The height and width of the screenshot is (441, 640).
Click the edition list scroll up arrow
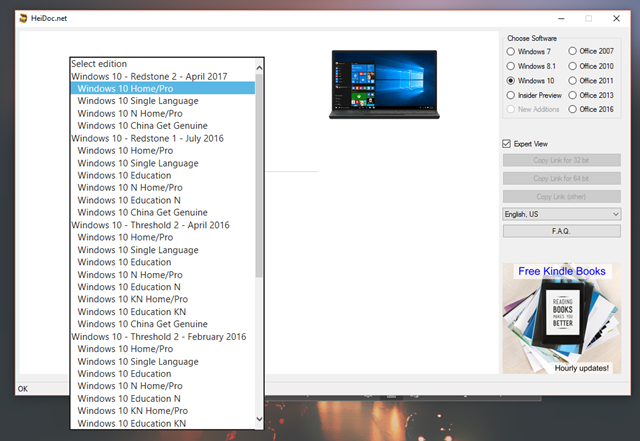tap(260, 67)
